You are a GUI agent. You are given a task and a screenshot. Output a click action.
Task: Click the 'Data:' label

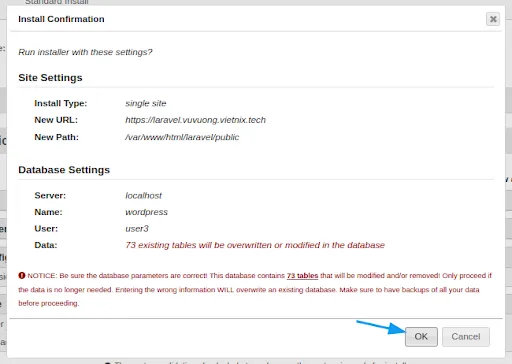click(46, 245)
